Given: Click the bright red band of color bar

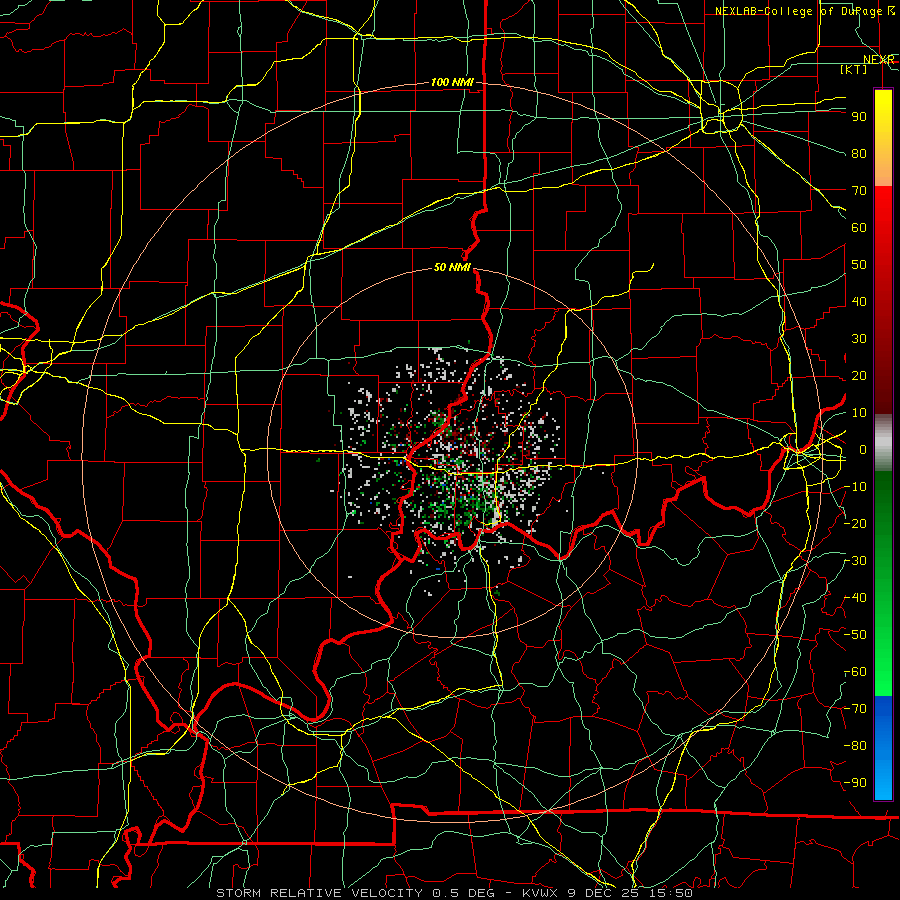Looking at the screenshot, I should tap(883, 207).
